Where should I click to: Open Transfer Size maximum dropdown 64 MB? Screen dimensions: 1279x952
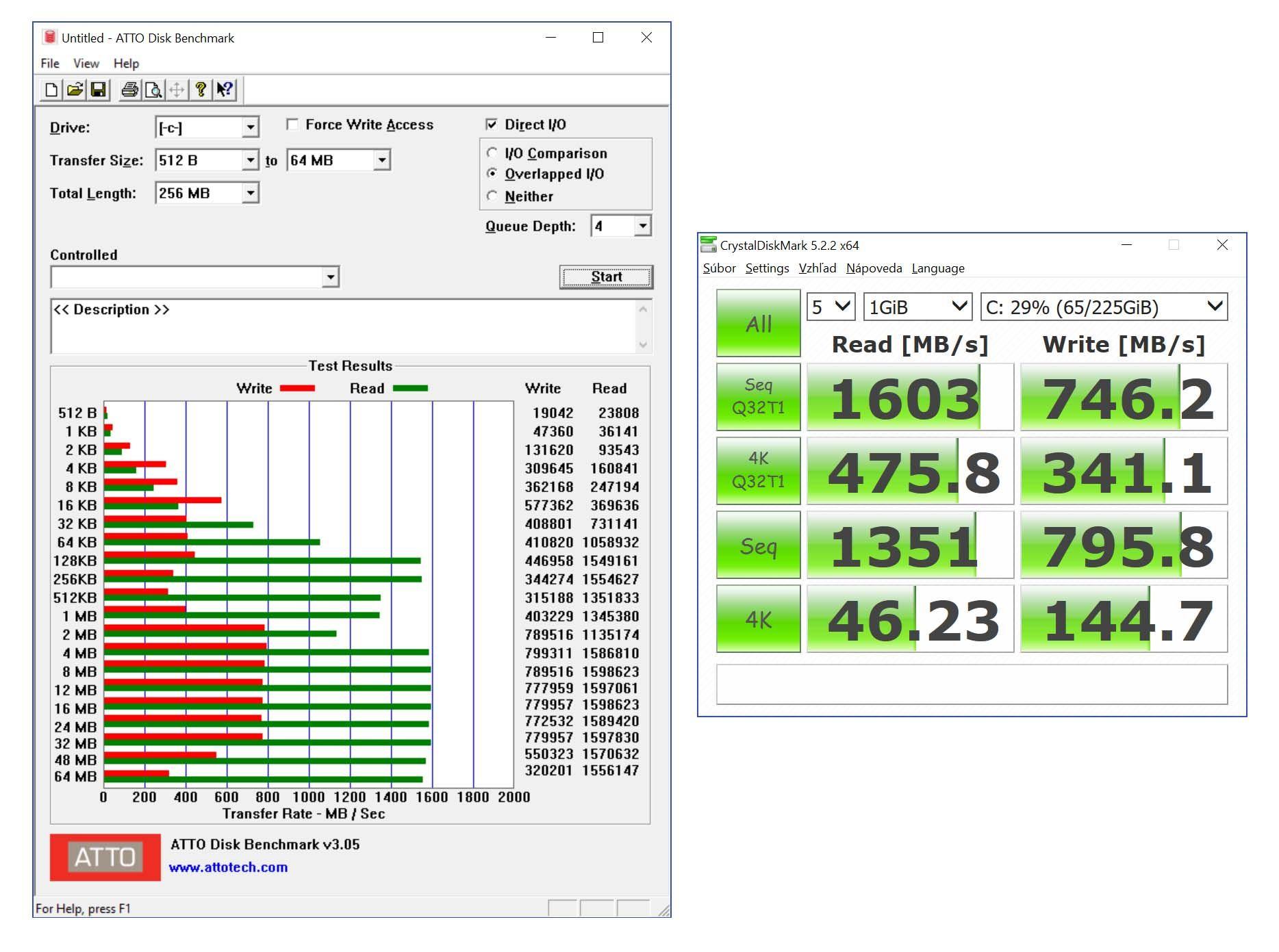pyautogui.click(x=382, y=160)
